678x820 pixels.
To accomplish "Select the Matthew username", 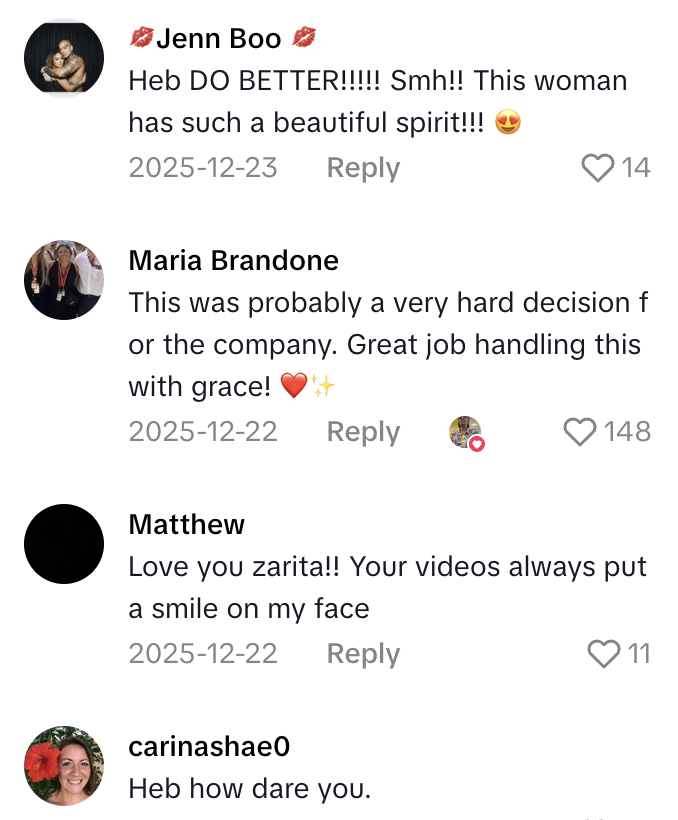I will point(187,525).
